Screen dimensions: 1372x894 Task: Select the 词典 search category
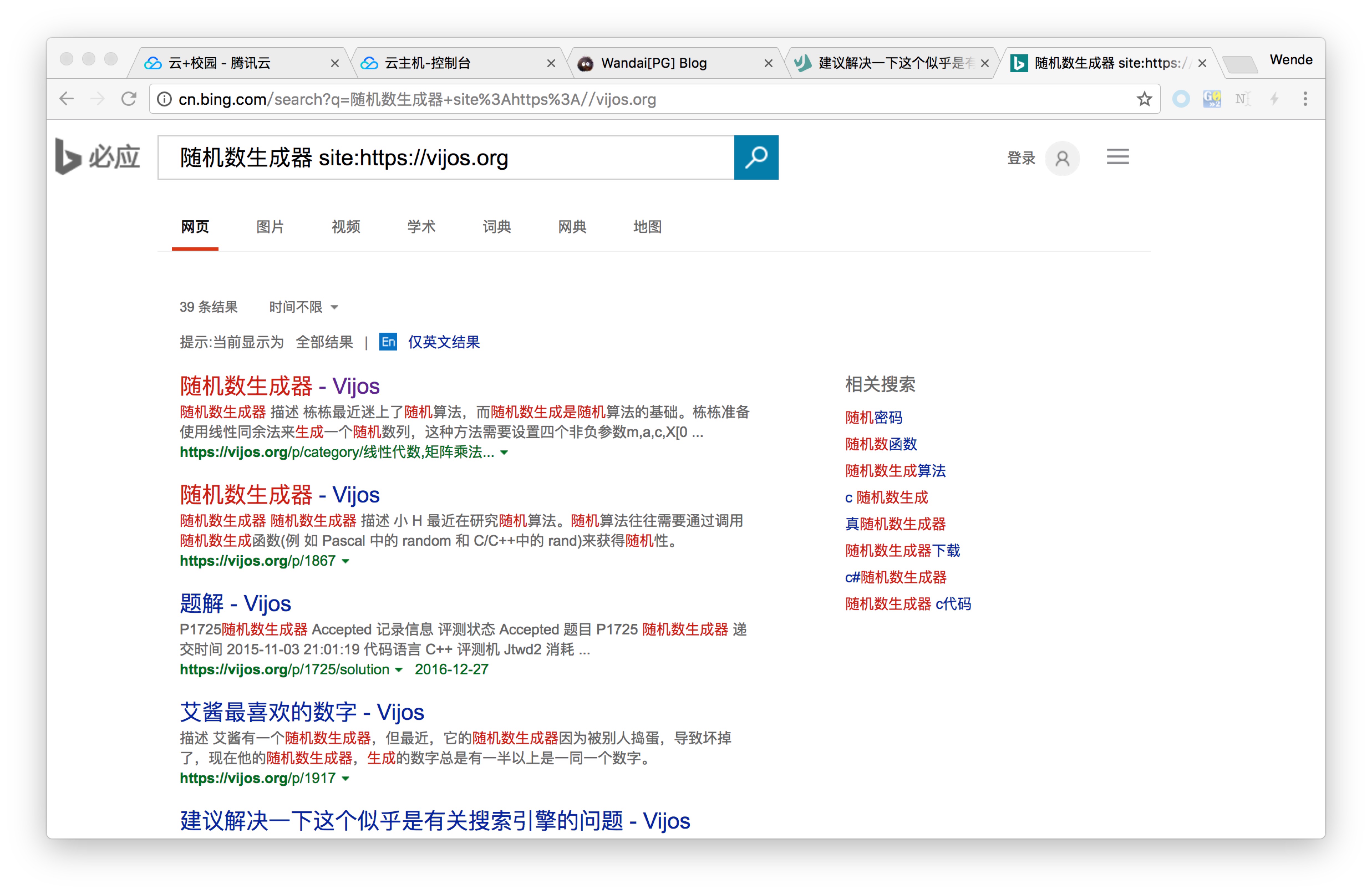click(x=497, y=227)
